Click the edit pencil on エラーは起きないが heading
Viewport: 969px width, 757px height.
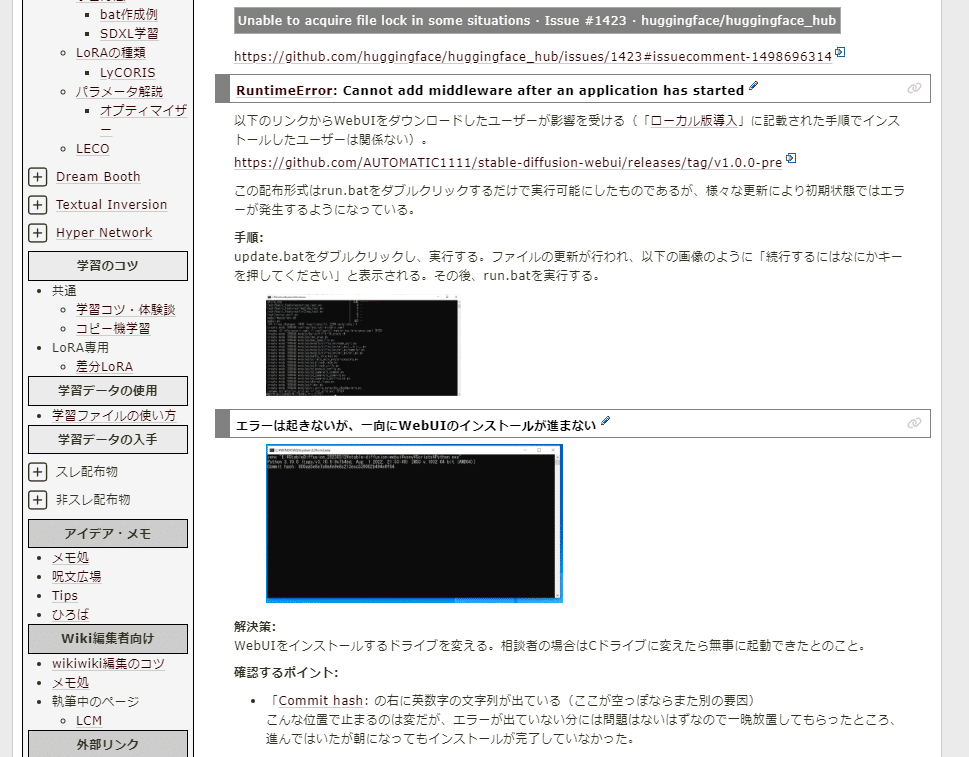pos(604,422)
